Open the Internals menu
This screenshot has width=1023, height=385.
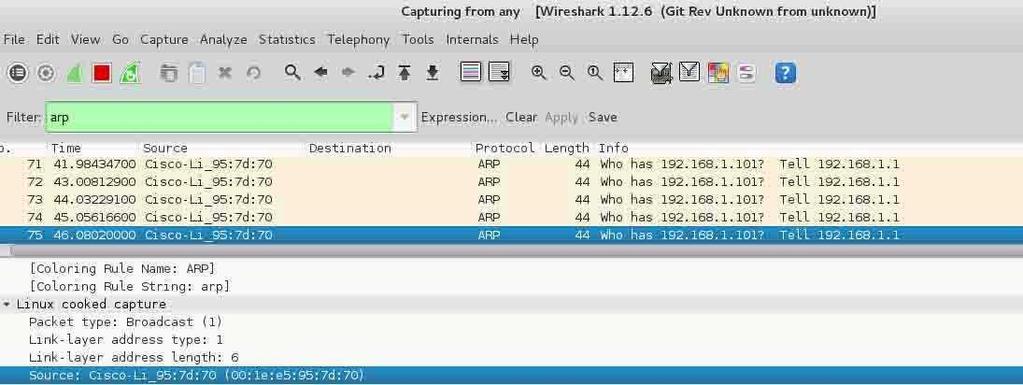pyautogui.click(x=472, y=40)
